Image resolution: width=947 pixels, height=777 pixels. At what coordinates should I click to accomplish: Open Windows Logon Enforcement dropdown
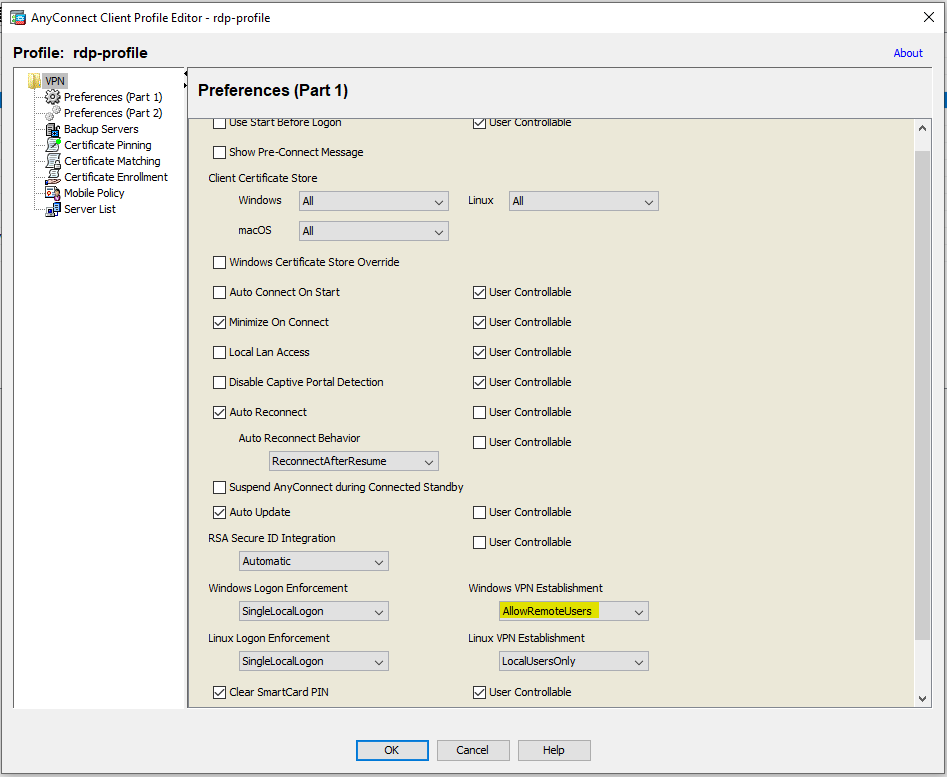click(314, 611)
